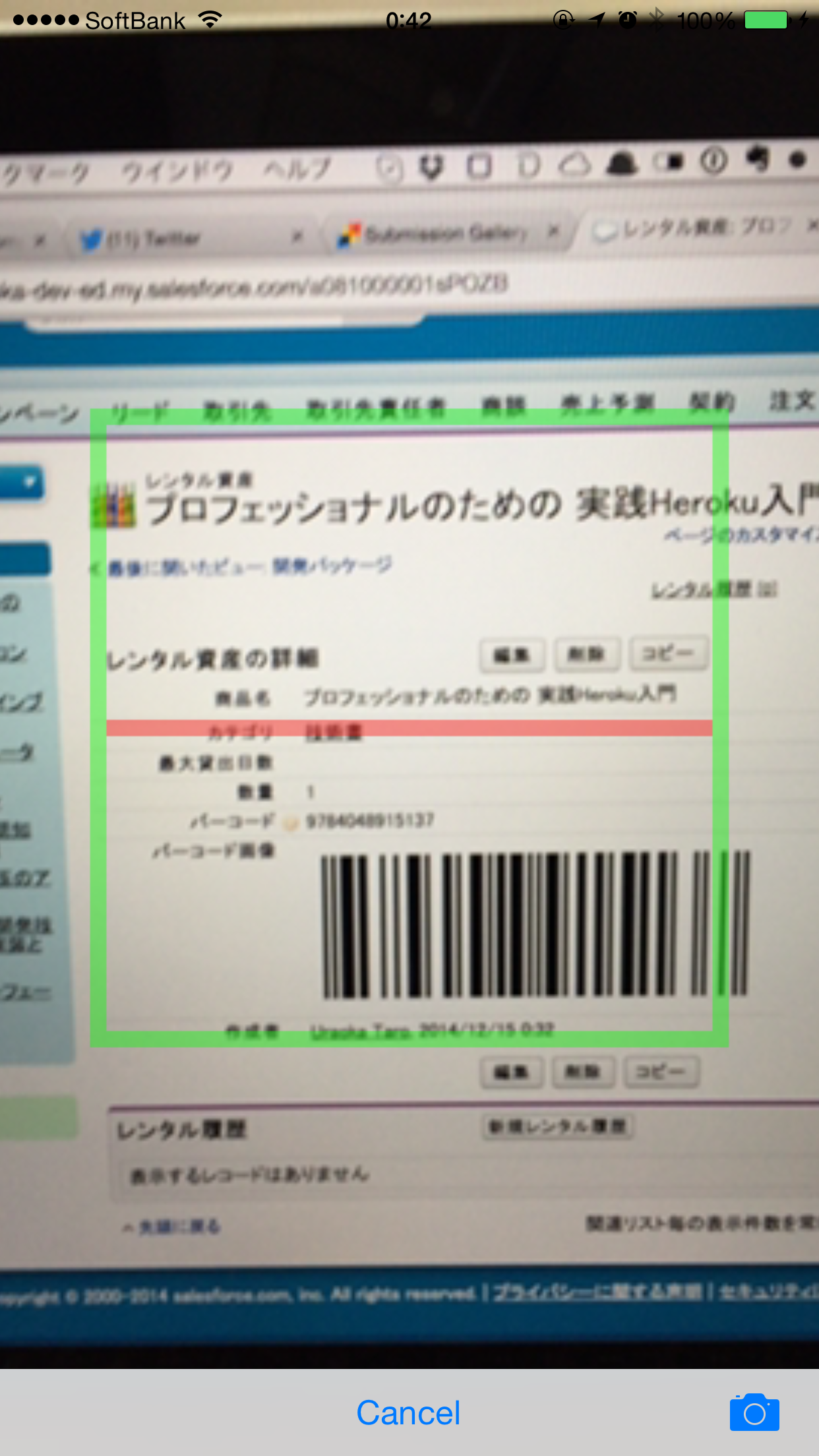Viewport: 819px width, 1456px height.
Task: Click the 削除 button below the barcode
Action: 584,1072
